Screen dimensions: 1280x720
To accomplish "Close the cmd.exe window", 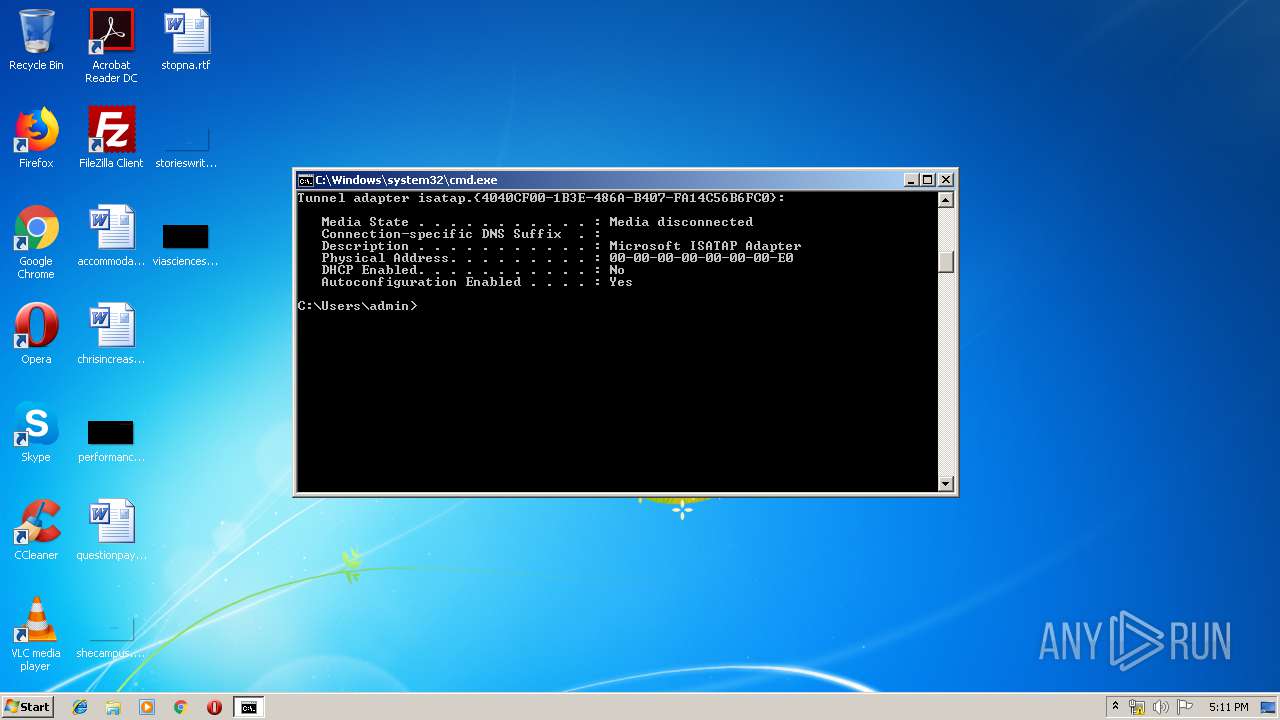I will click(x=946, y=180).
